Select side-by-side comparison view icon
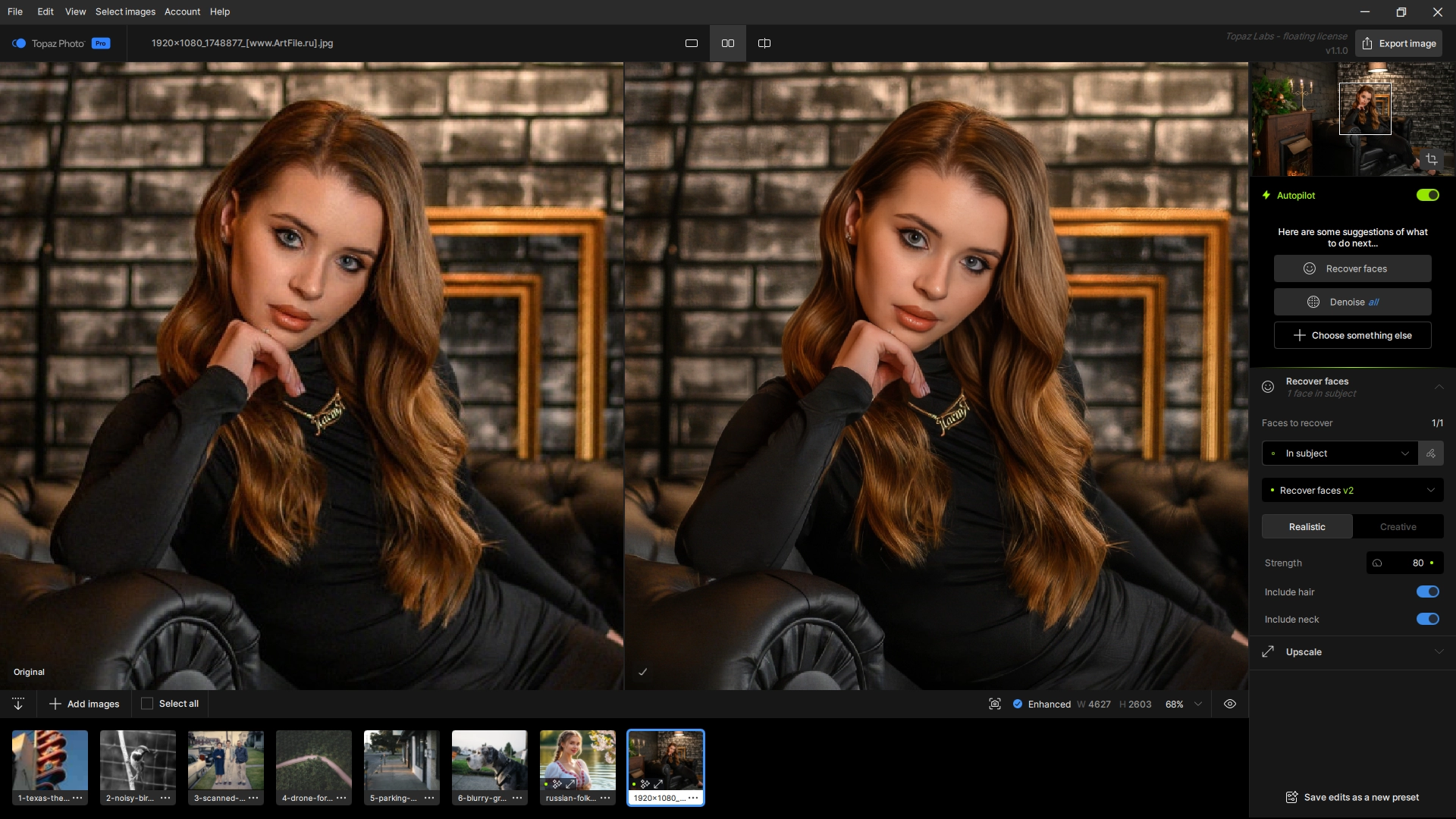Screen dimensions: 1456x819 [x=728, y=43]
